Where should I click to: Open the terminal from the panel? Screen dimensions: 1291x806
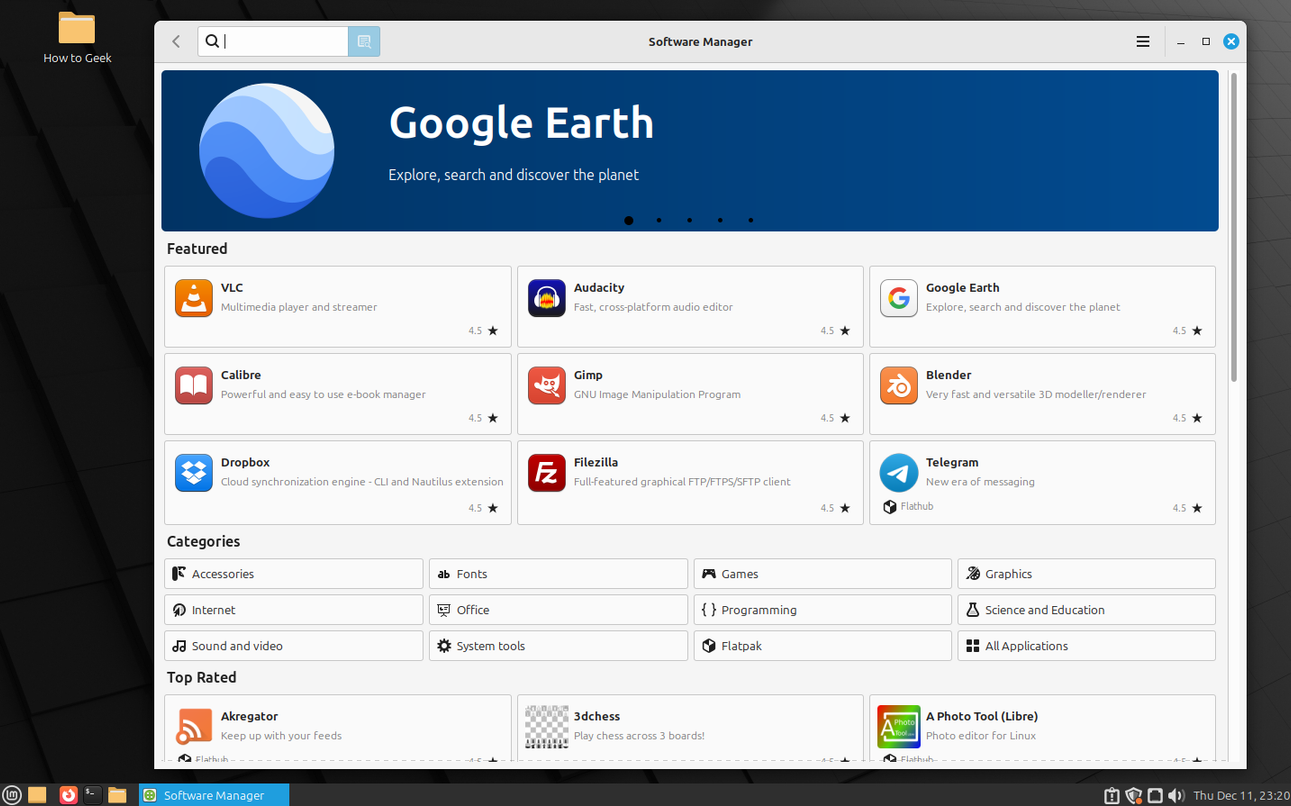[x=92, y=795]
